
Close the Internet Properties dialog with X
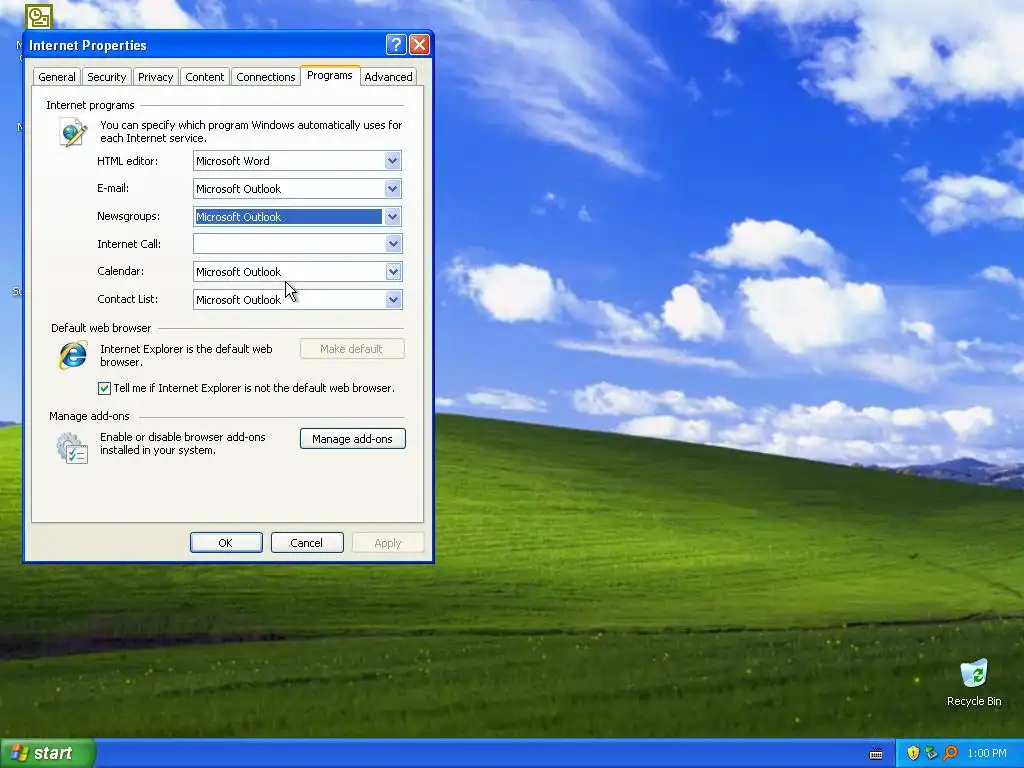(x=419, y=44)
